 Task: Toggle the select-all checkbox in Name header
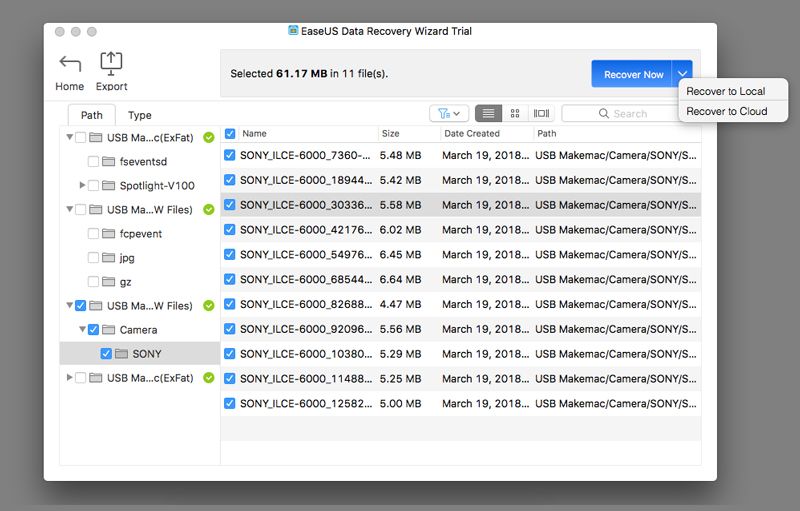(x=230, y=134)
